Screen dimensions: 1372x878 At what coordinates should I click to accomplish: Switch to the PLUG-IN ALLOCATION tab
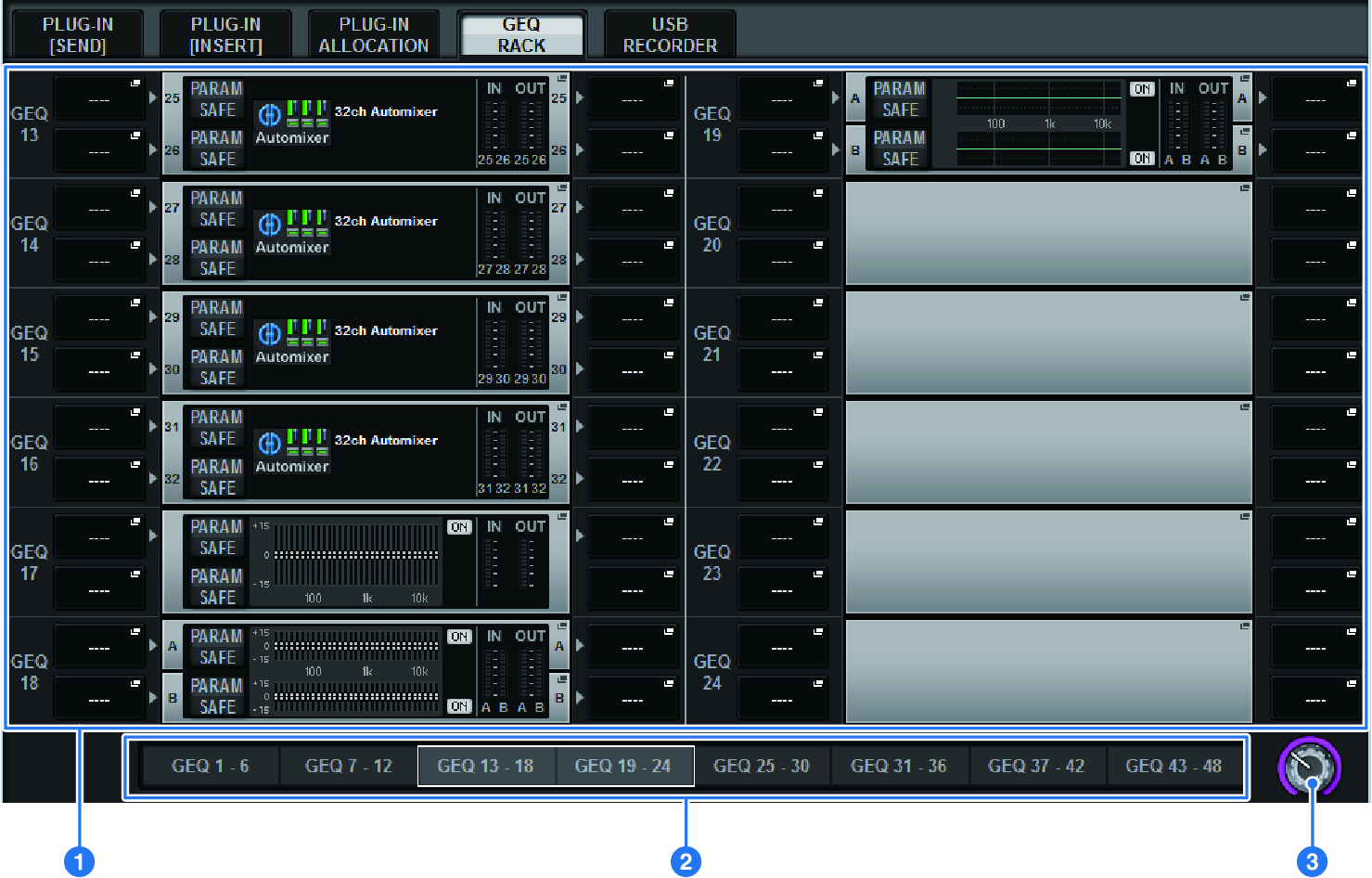point(374,35)
